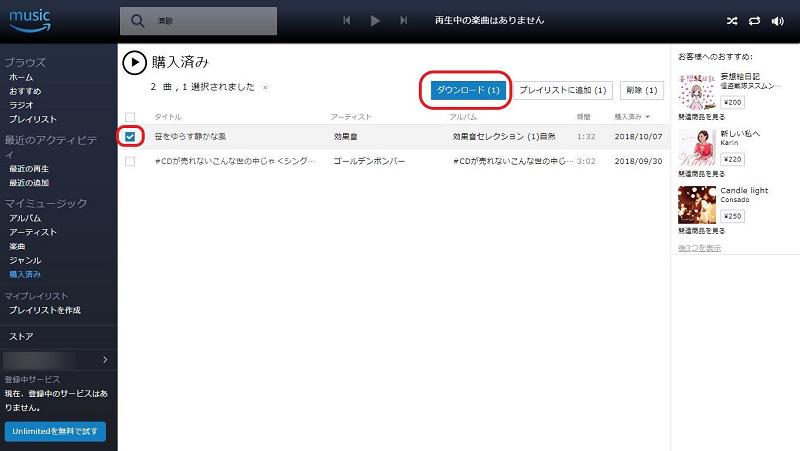800x451 pixels.
Task: Click the Candle light title link
Action: click(x=744, y=190)
